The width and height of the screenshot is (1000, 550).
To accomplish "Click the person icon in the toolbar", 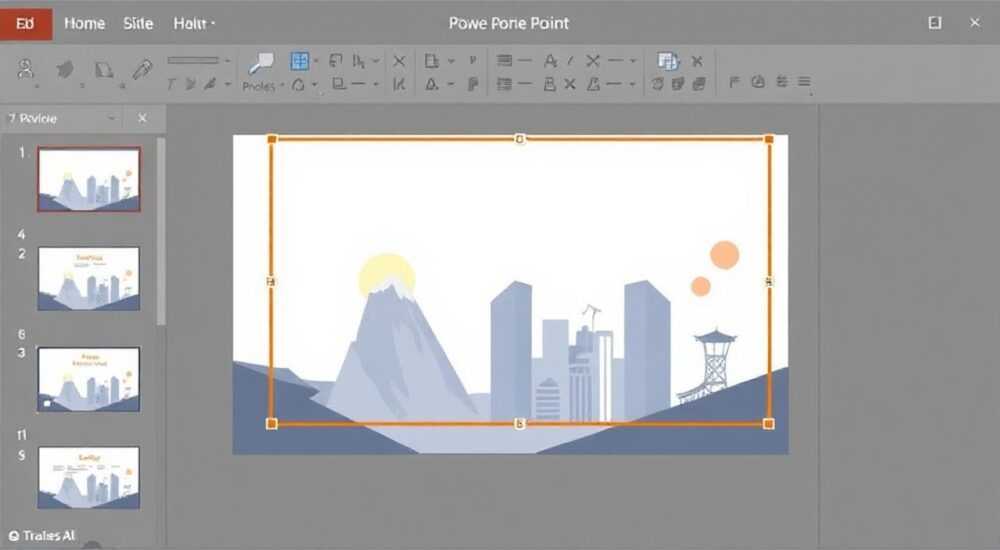I will point(26,68).
